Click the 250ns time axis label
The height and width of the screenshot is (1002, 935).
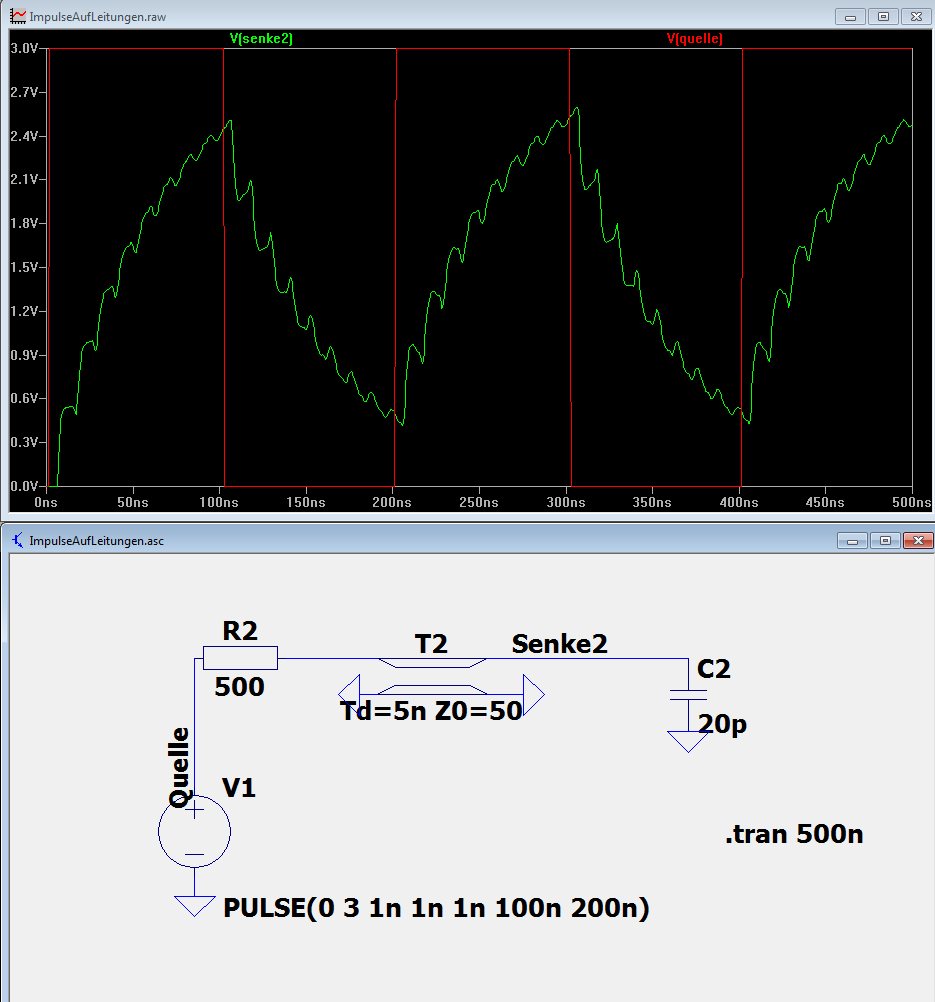tap(479, 502)
